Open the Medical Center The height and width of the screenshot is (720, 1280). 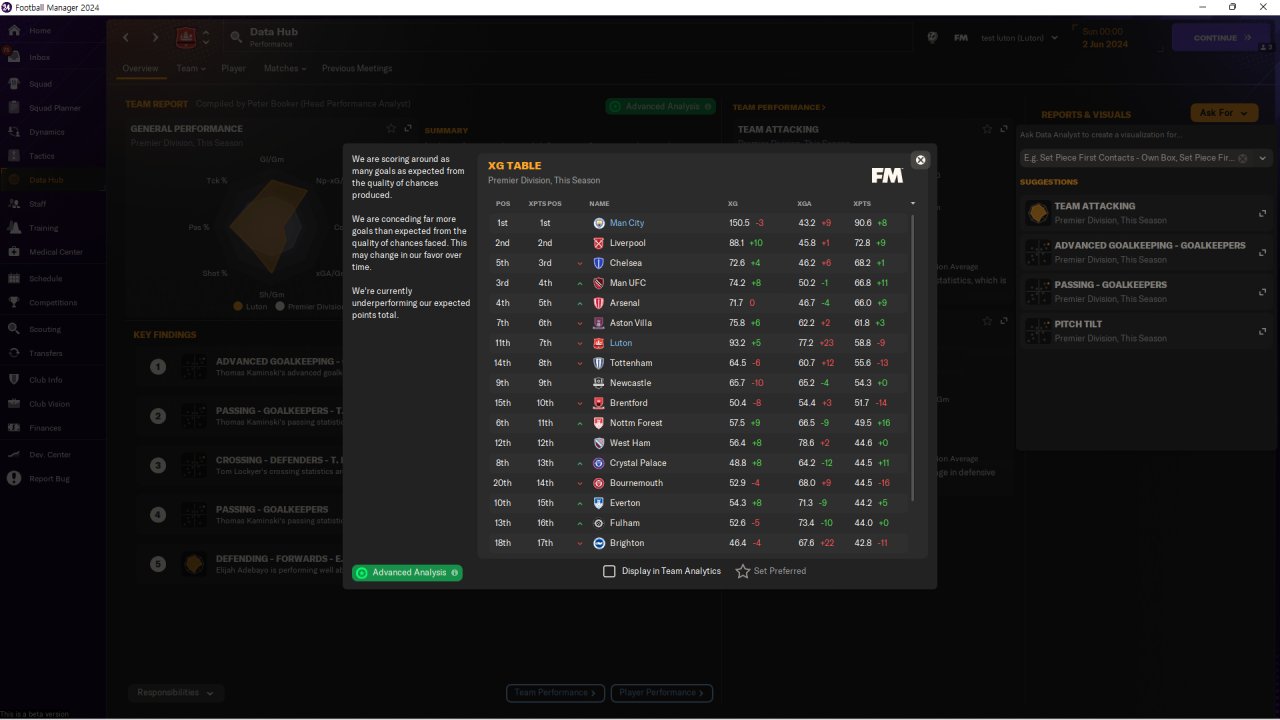pos(55,252)
